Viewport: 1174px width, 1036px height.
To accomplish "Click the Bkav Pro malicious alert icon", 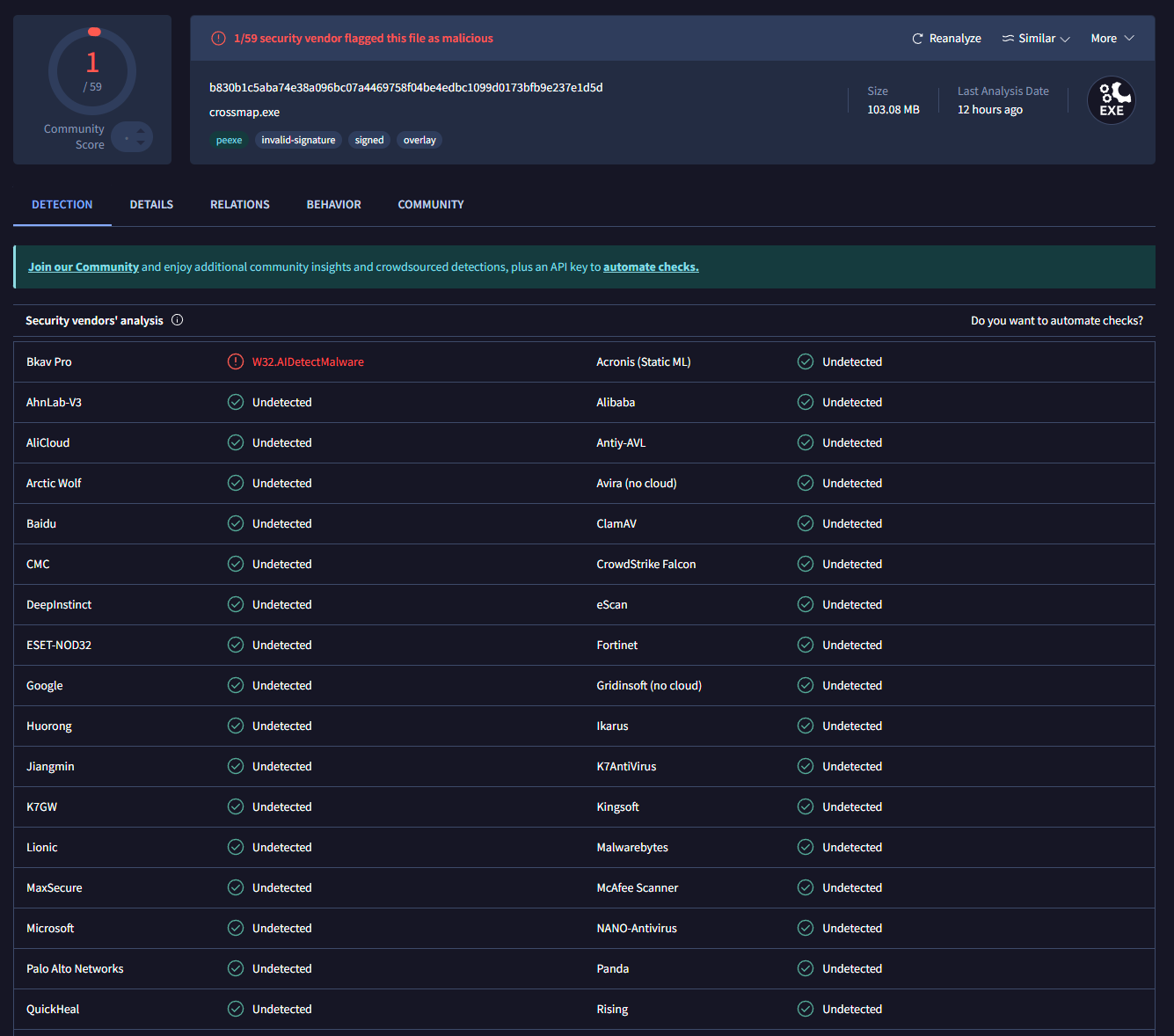I will [x=236, y=361].
